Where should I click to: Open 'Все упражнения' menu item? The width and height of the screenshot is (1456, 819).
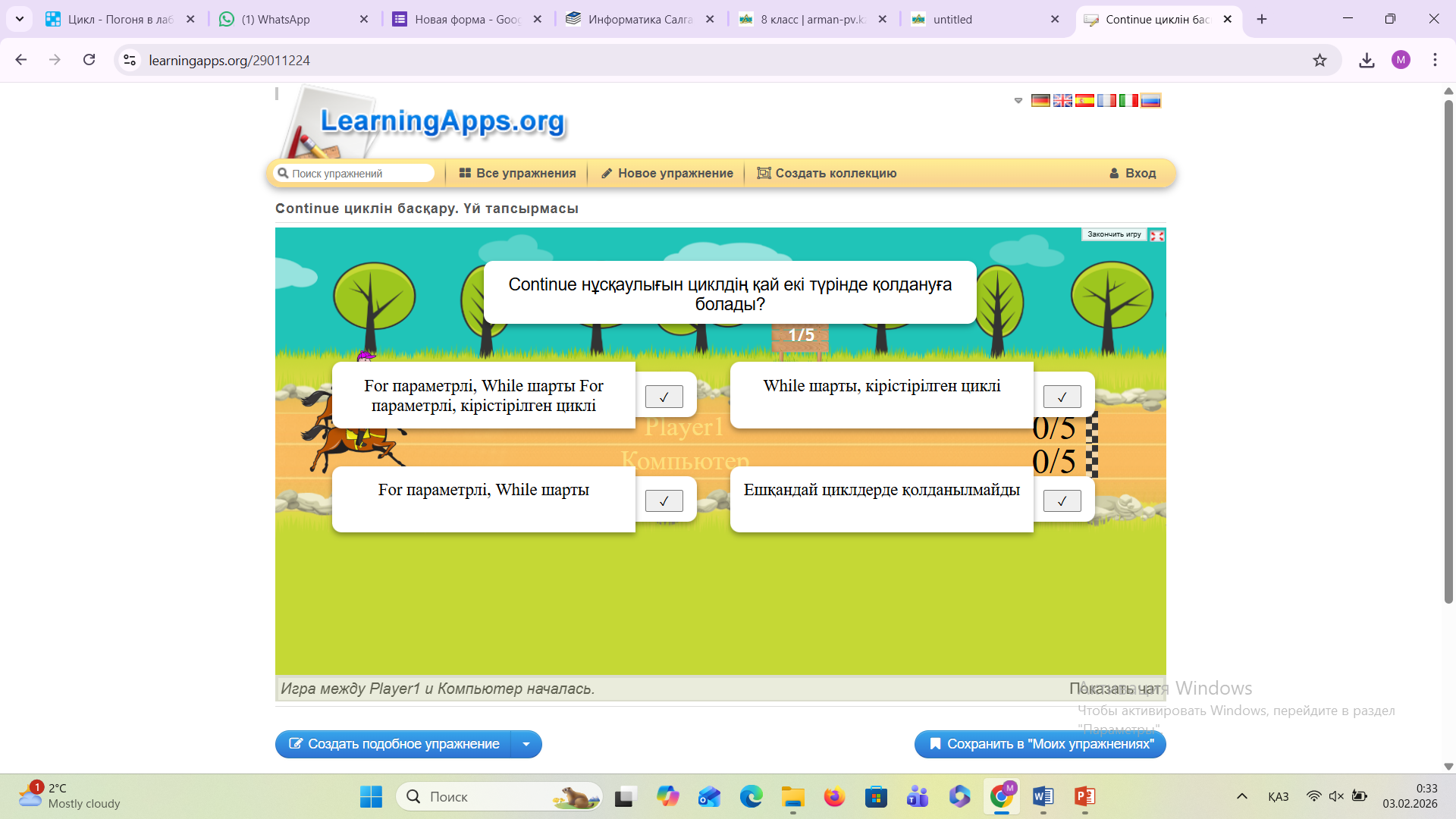pos(518,174)
